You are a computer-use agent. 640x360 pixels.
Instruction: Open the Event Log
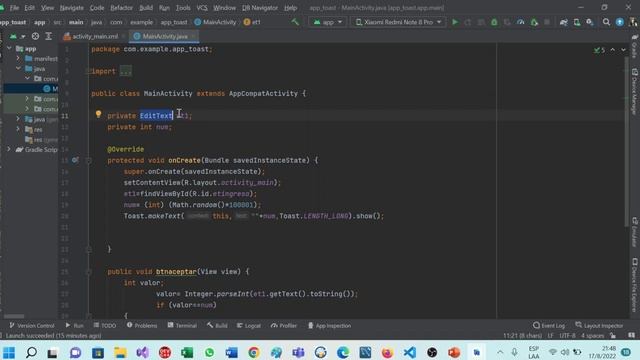pos(549,325)
